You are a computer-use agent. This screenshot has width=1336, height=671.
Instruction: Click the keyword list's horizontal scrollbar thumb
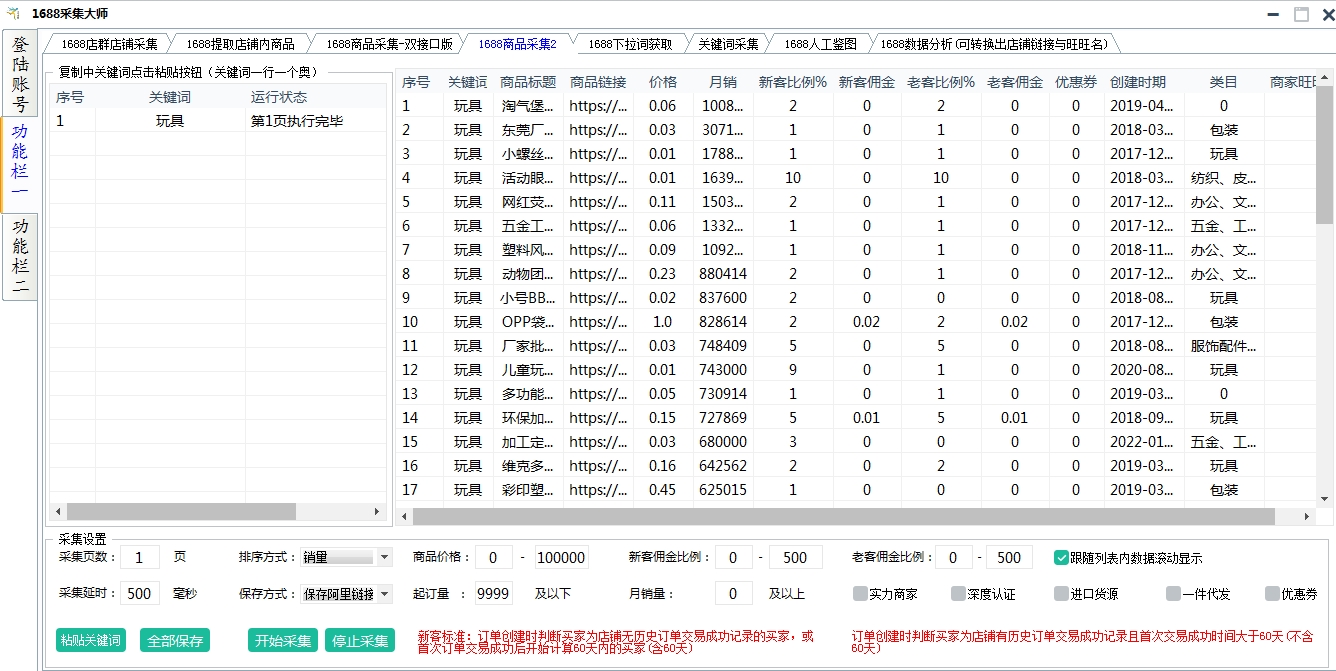click(x=182, y=511)
